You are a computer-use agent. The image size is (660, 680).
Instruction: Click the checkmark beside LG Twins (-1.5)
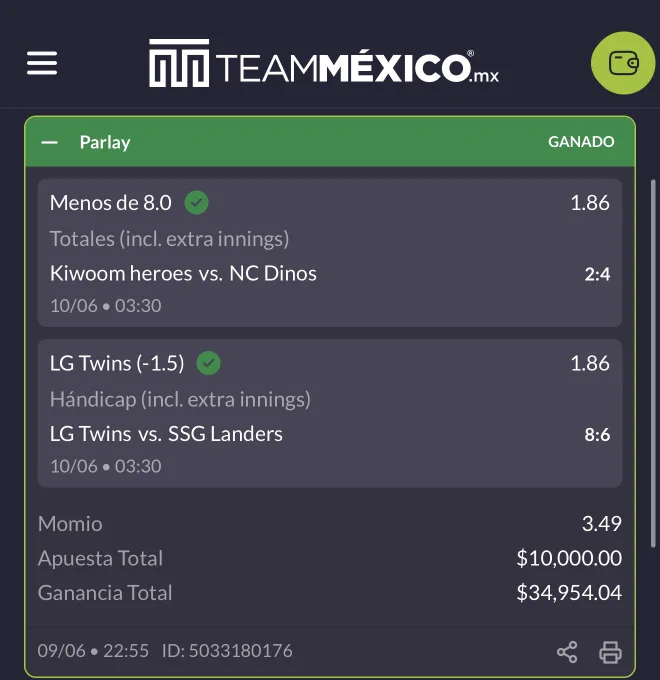tap(209, 363)
